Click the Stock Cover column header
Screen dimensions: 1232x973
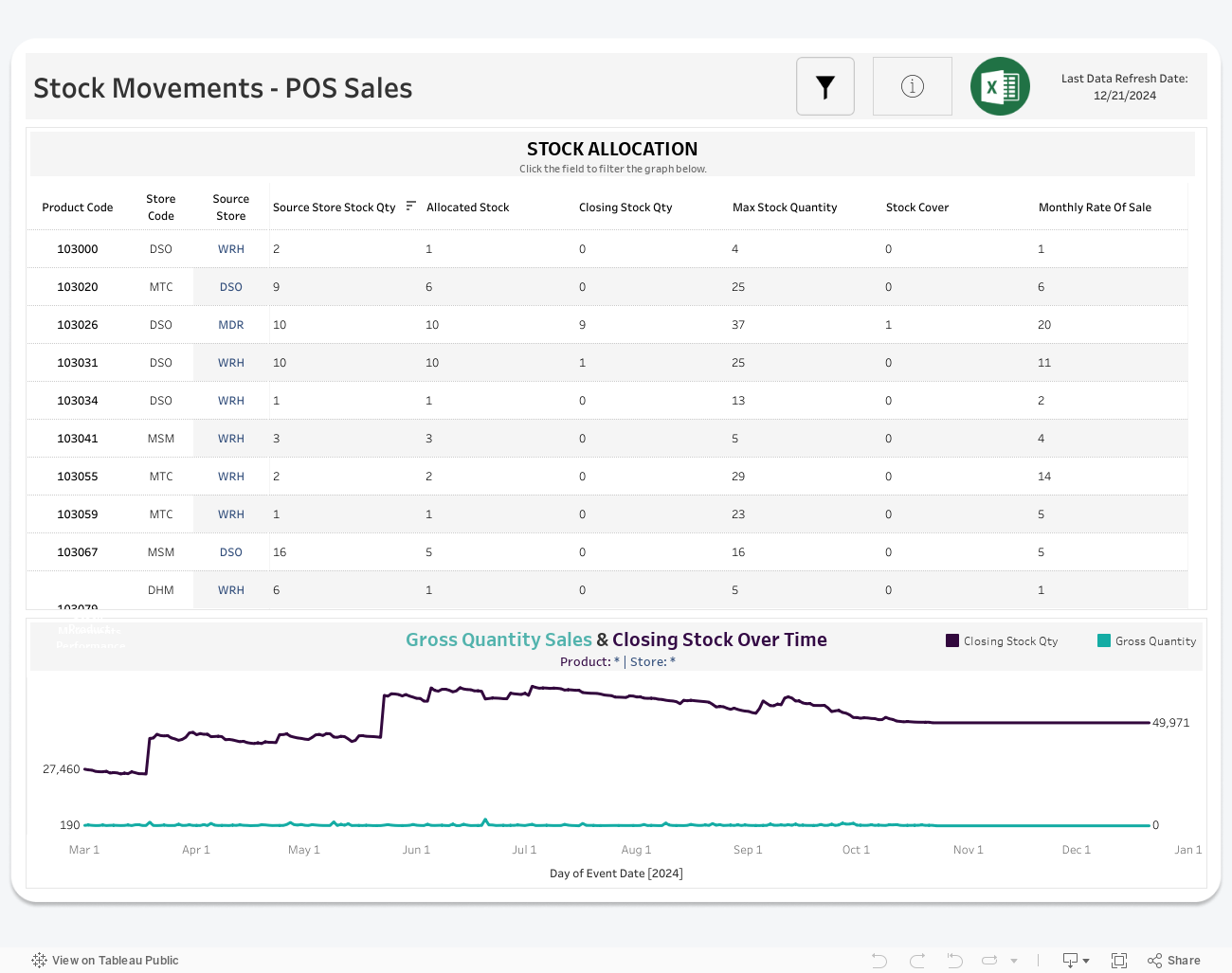pos(917,207)
